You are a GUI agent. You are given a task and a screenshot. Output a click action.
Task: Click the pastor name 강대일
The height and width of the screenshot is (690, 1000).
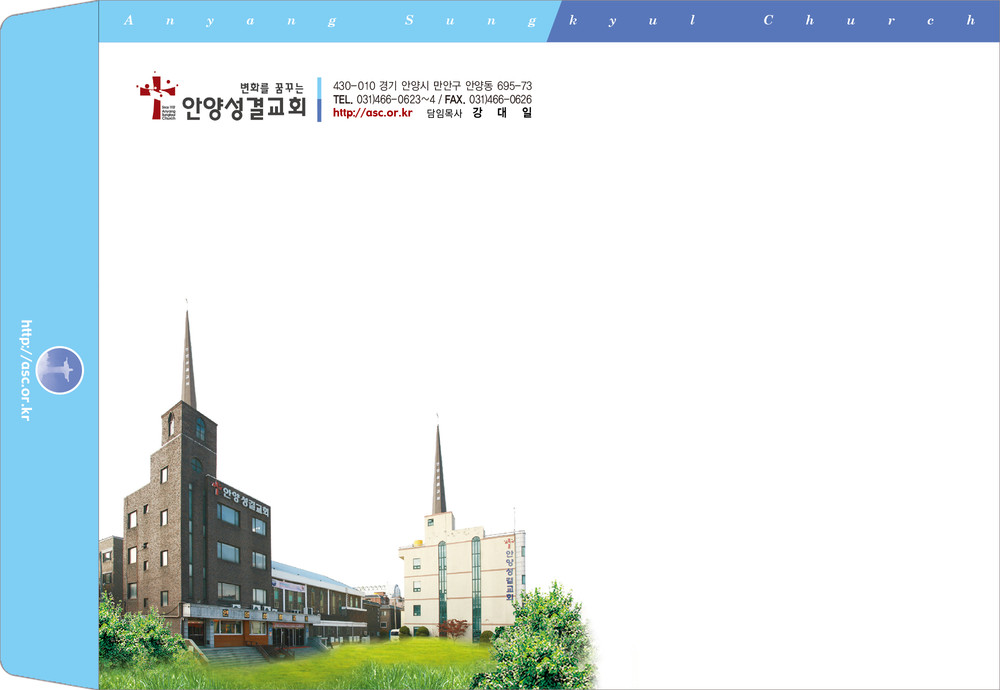click(502, 112)
